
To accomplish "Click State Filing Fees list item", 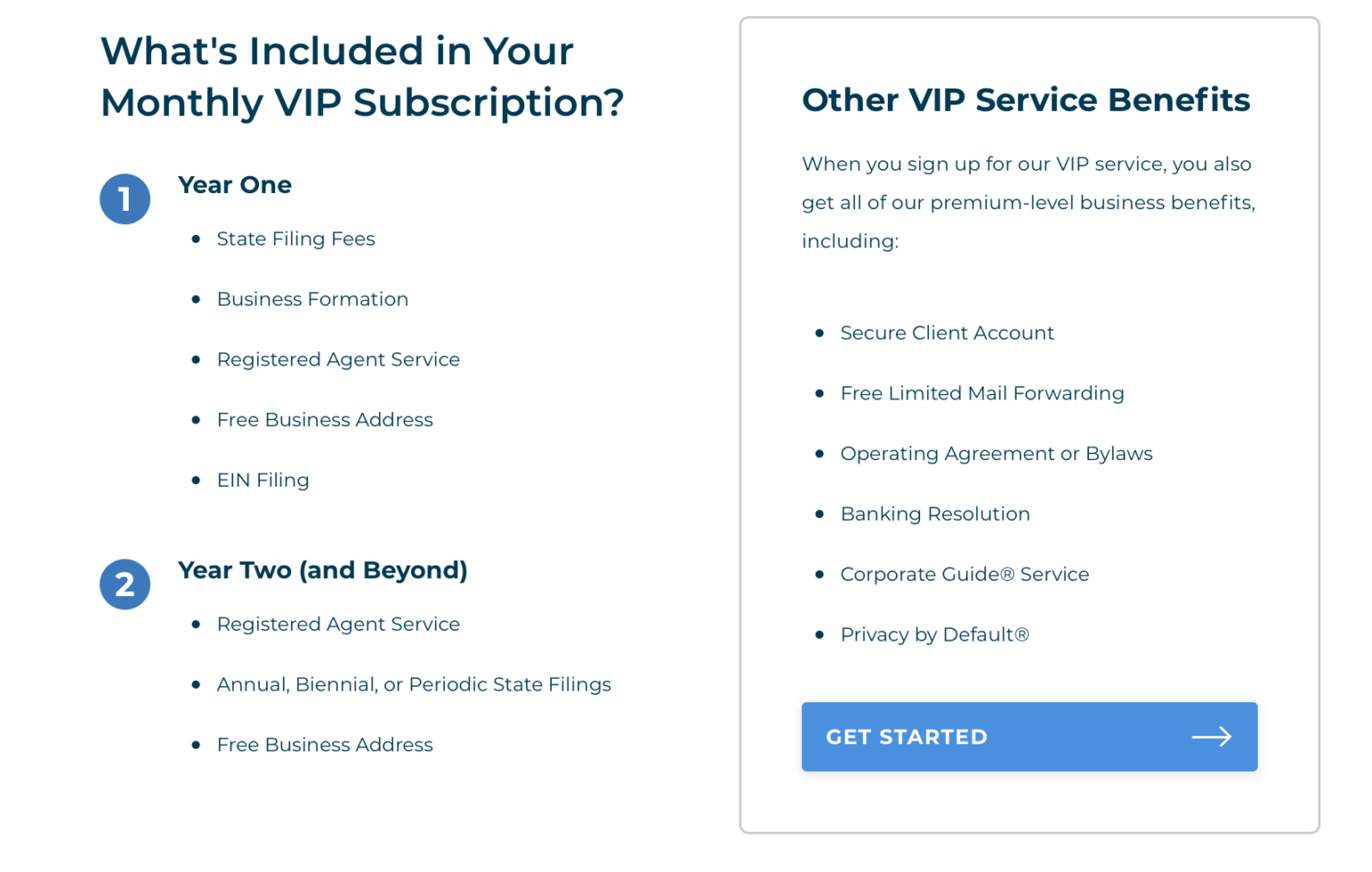I will pos(296,239).
